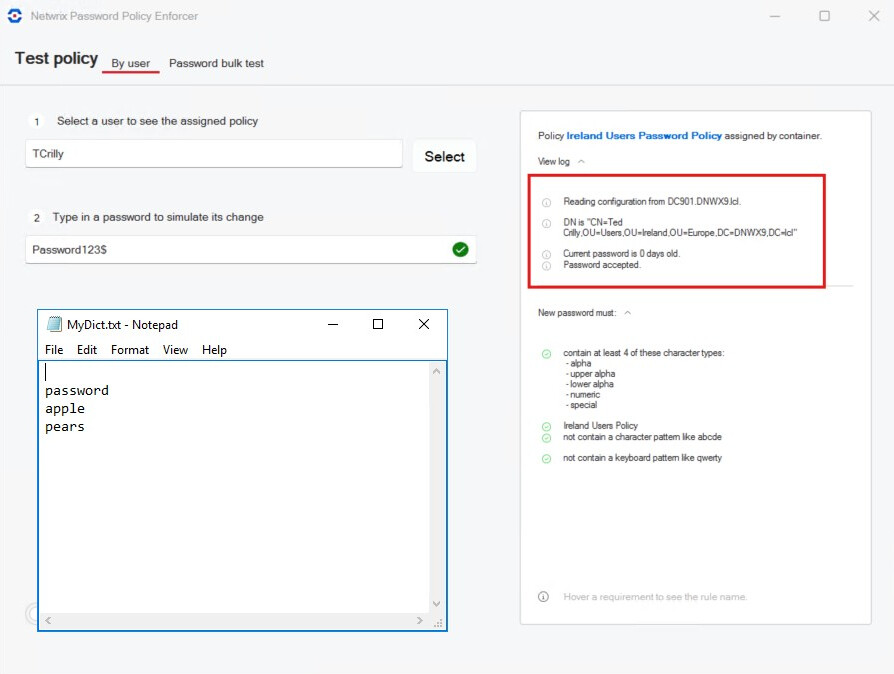Click info icon beside Hover a requirement hint
Screen dimensions: 894x674
click(543, 597)
